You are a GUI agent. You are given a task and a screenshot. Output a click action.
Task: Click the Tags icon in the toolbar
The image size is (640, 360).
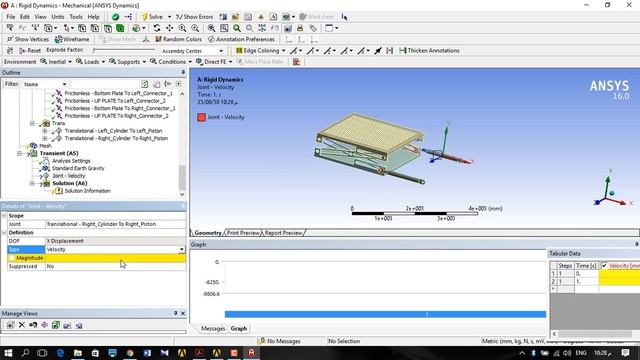[313, 28]
